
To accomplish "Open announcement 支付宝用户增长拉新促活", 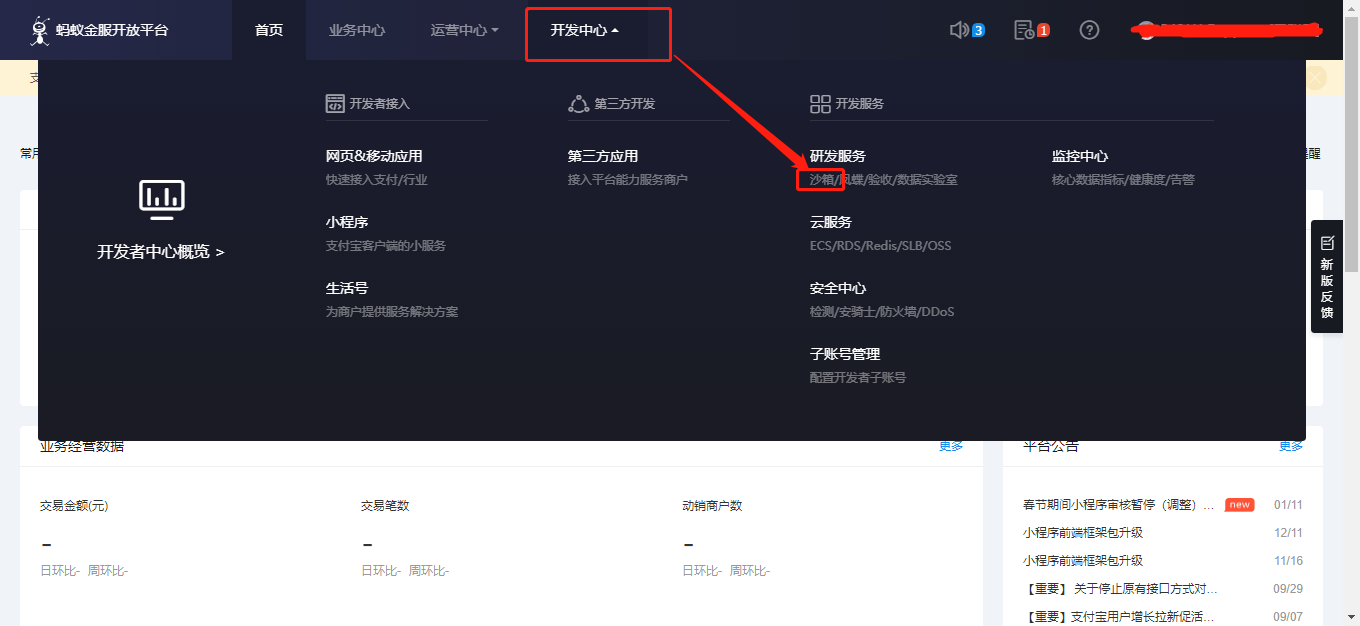I will (x=1120, y=617).
